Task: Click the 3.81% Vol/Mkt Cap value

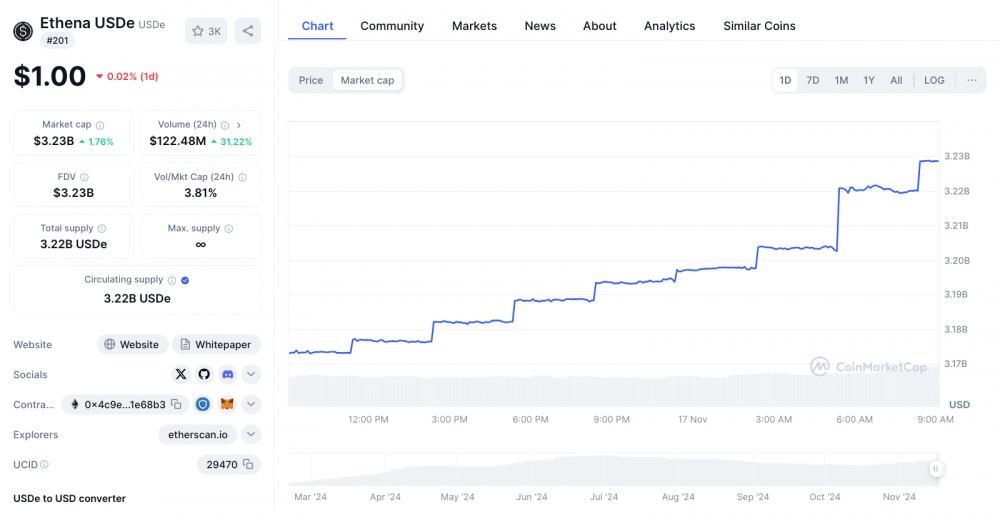Action: click(x=201, y=193)
